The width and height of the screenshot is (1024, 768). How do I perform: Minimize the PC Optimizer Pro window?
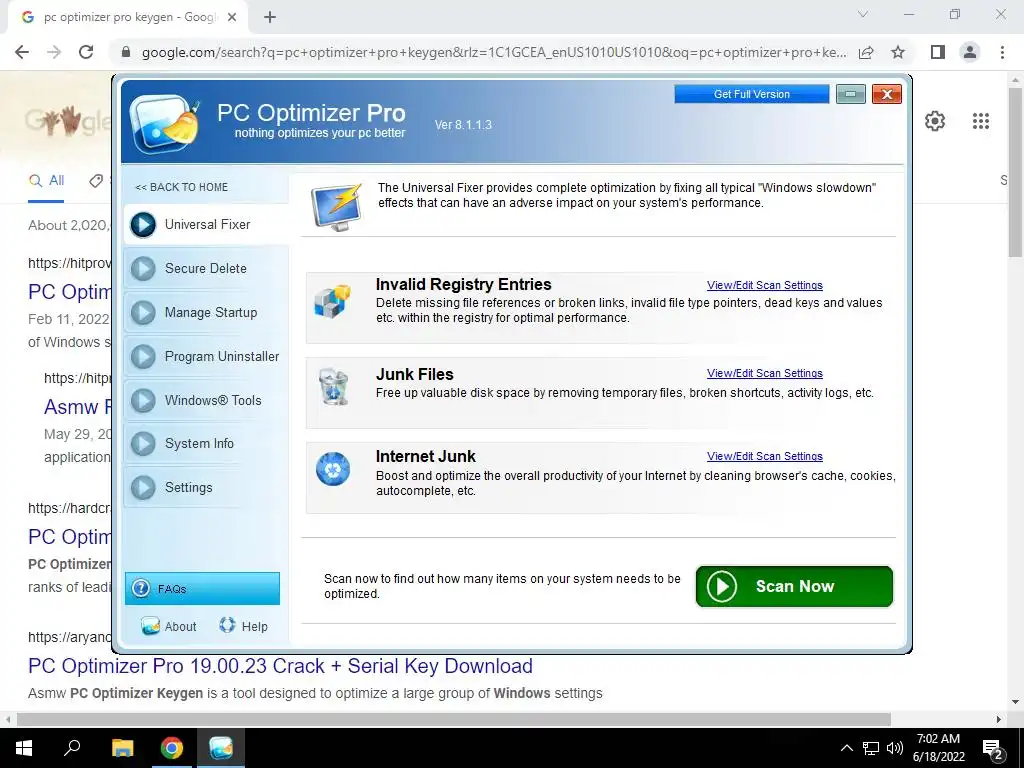(851, 94)
